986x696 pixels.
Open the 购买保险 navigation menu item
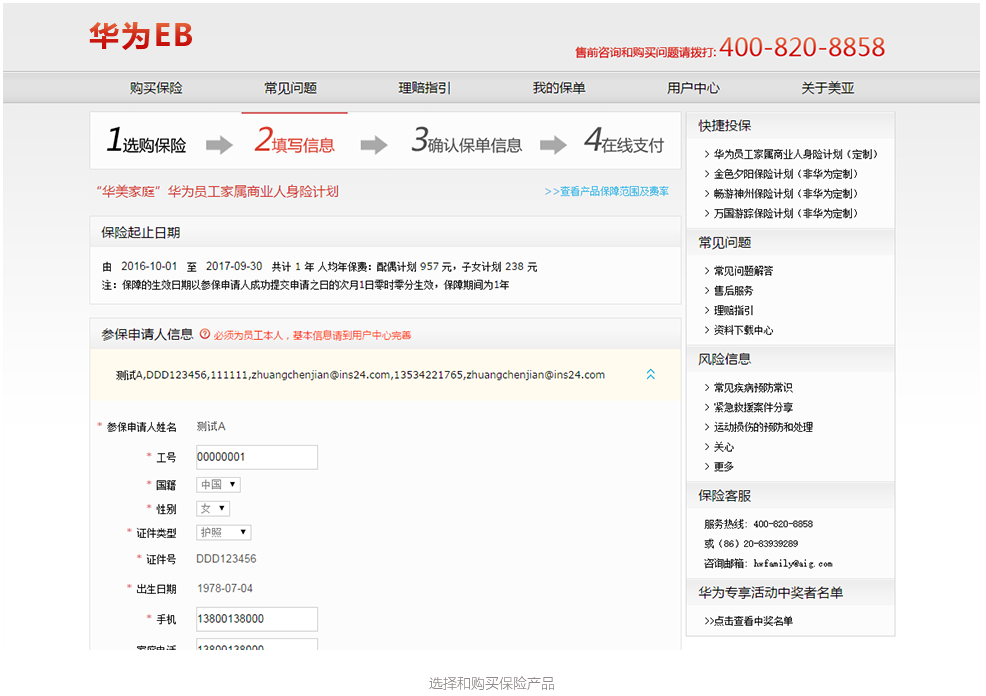(x=156, y=88)
